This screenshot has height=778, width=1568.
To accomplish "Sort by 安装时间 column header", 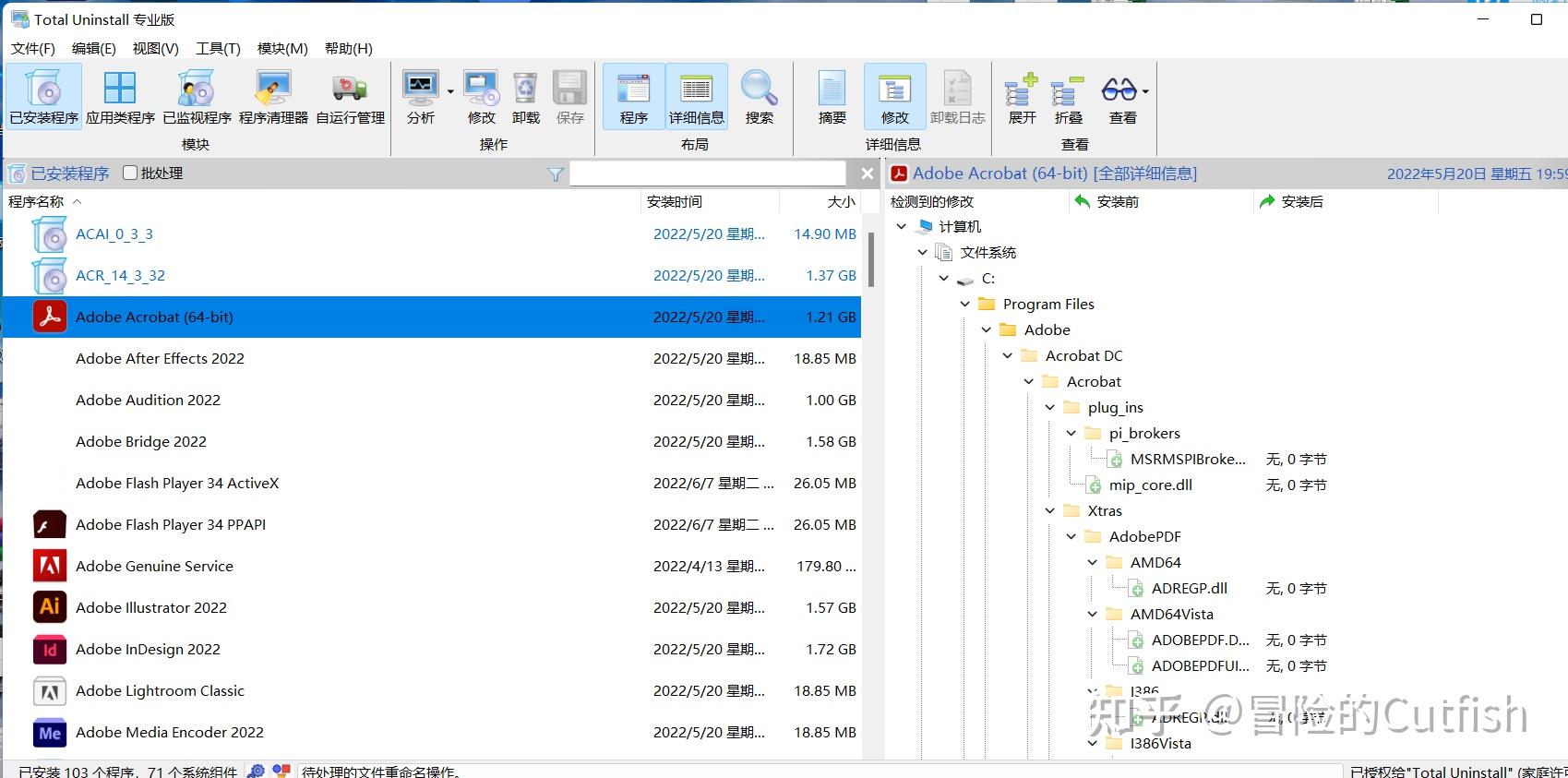I will pyautogui.click(x=710, y=201).
